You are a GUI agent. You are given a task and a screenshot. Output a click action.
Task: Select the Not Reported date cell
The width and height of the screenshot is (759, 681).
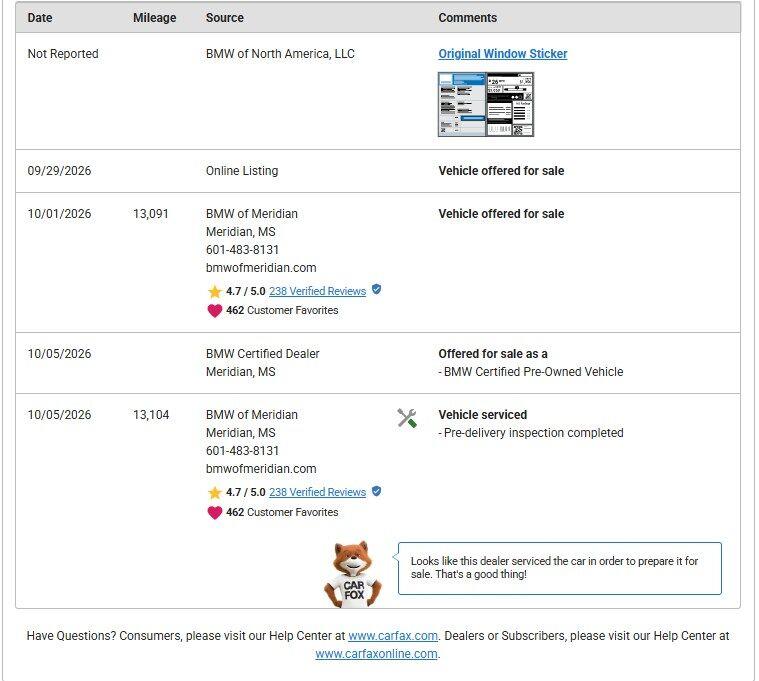[x=63, y=54]
